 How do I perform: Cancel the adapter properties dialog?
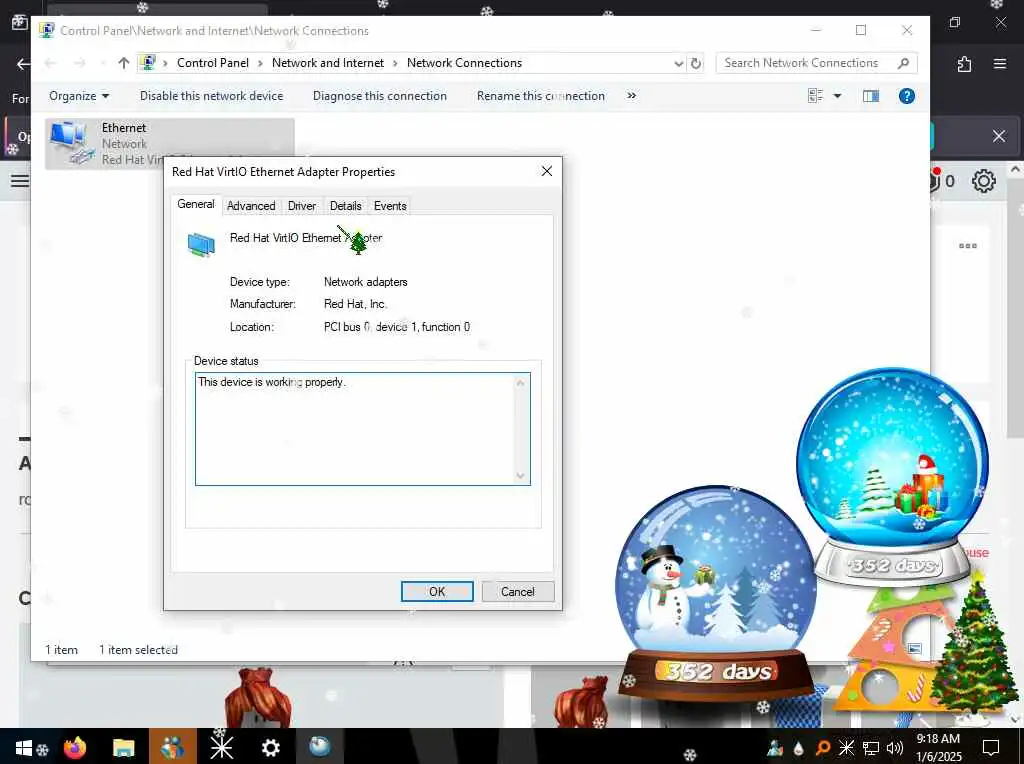[518, 592]
